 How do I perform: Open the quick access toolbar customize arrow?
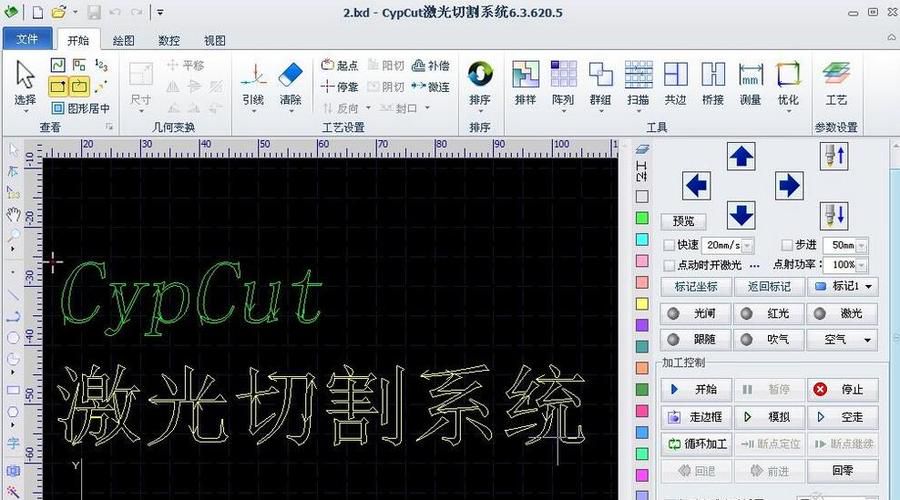pos(160,12)
